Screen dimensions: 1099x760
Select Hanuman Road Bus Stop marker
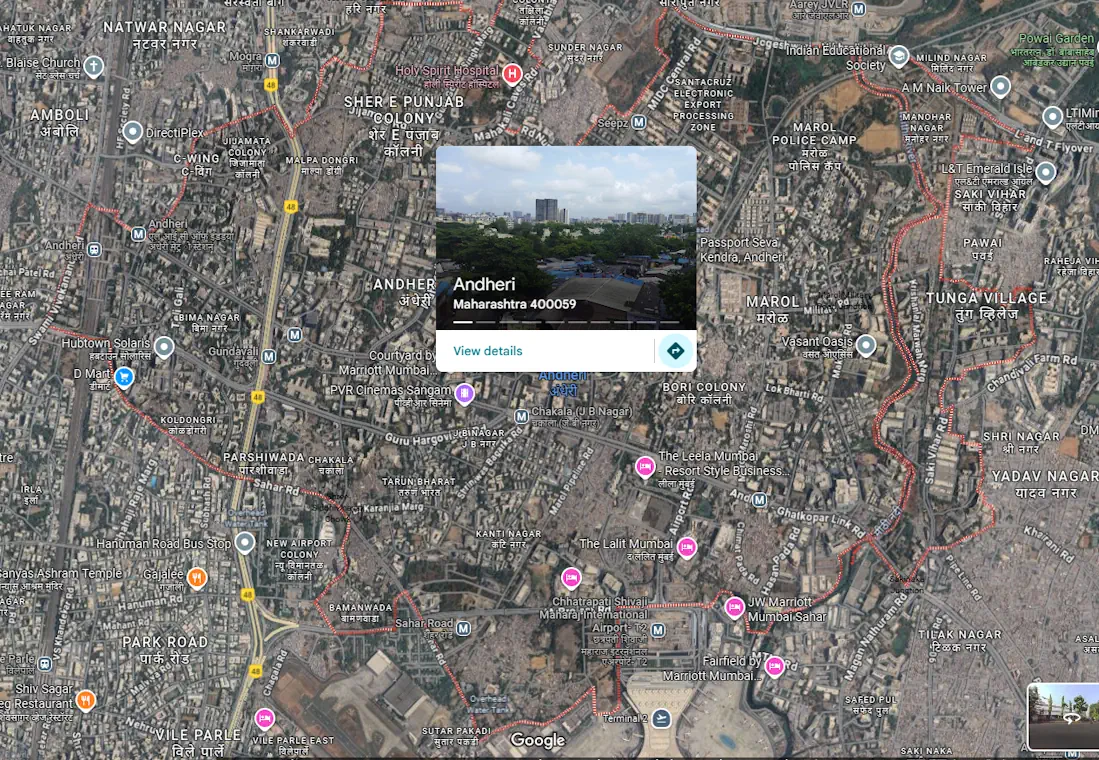245,543
